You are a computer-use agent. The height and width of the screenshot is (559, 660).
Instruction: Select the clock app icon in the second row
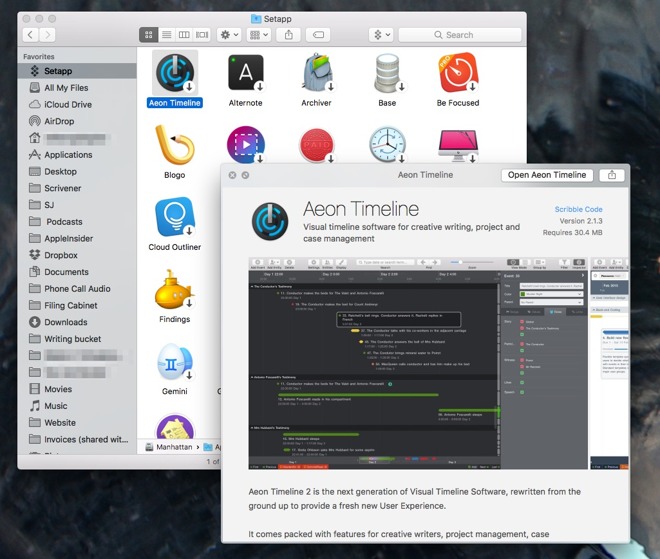(387, 145)
